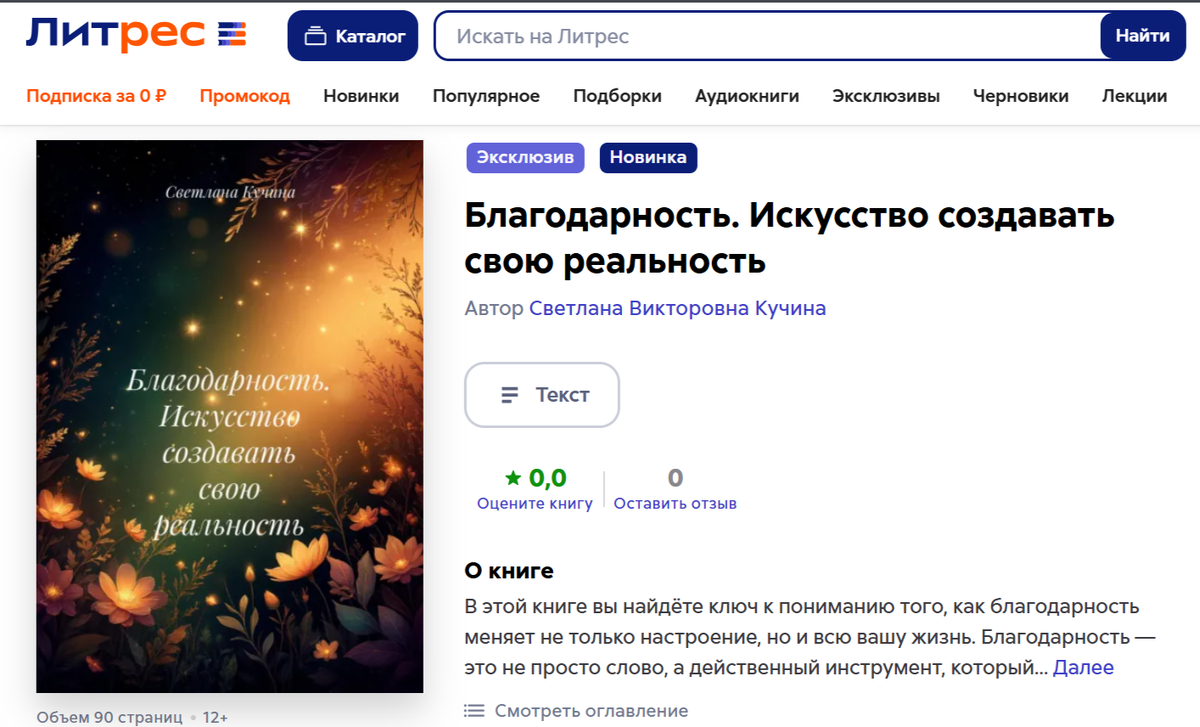Select the Эксклюзив badge

(x=525, y=157)
